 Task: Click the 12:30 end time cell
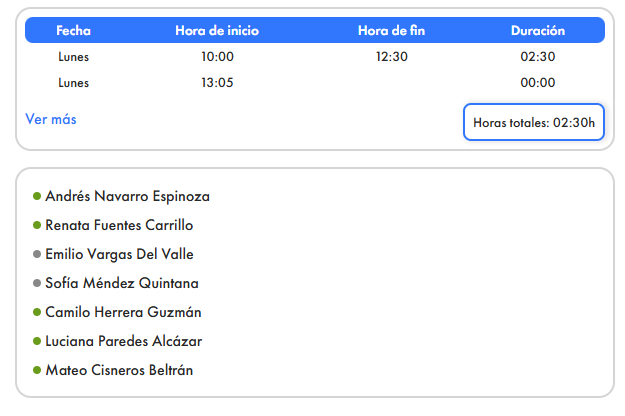coord(391,57)
